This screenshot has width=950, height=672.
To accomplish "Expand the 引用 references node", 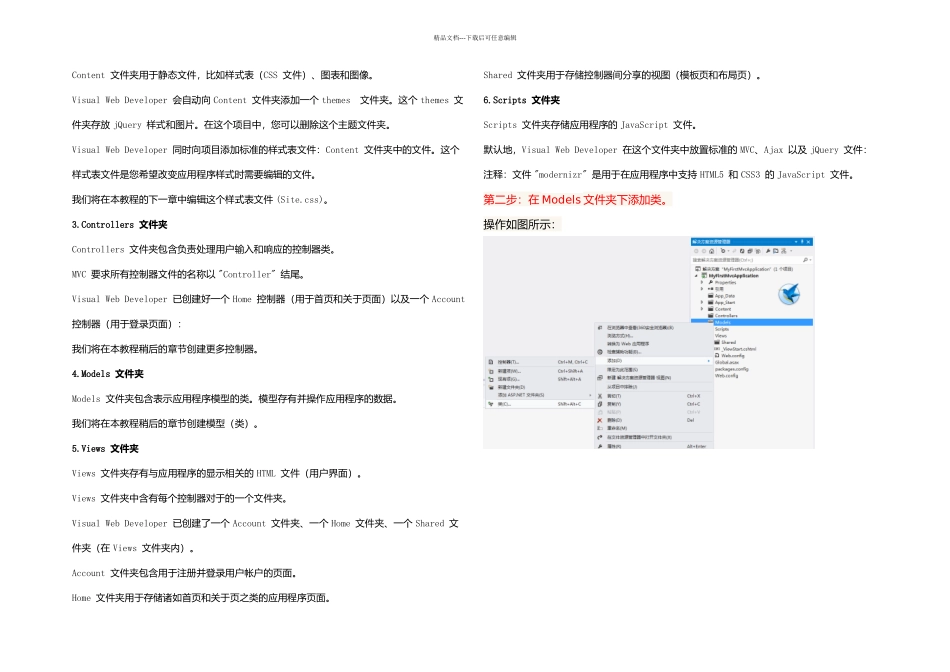I will pyautogui.click(x=702, y=289).
